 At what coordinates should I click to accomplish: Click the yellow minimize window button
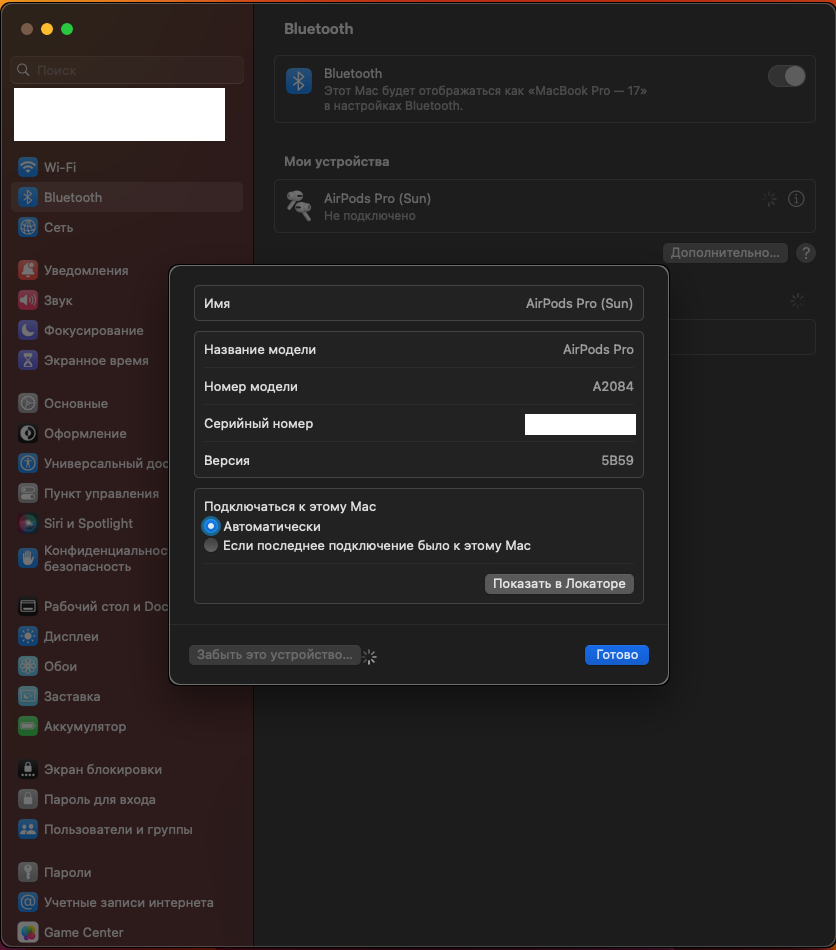47,28
